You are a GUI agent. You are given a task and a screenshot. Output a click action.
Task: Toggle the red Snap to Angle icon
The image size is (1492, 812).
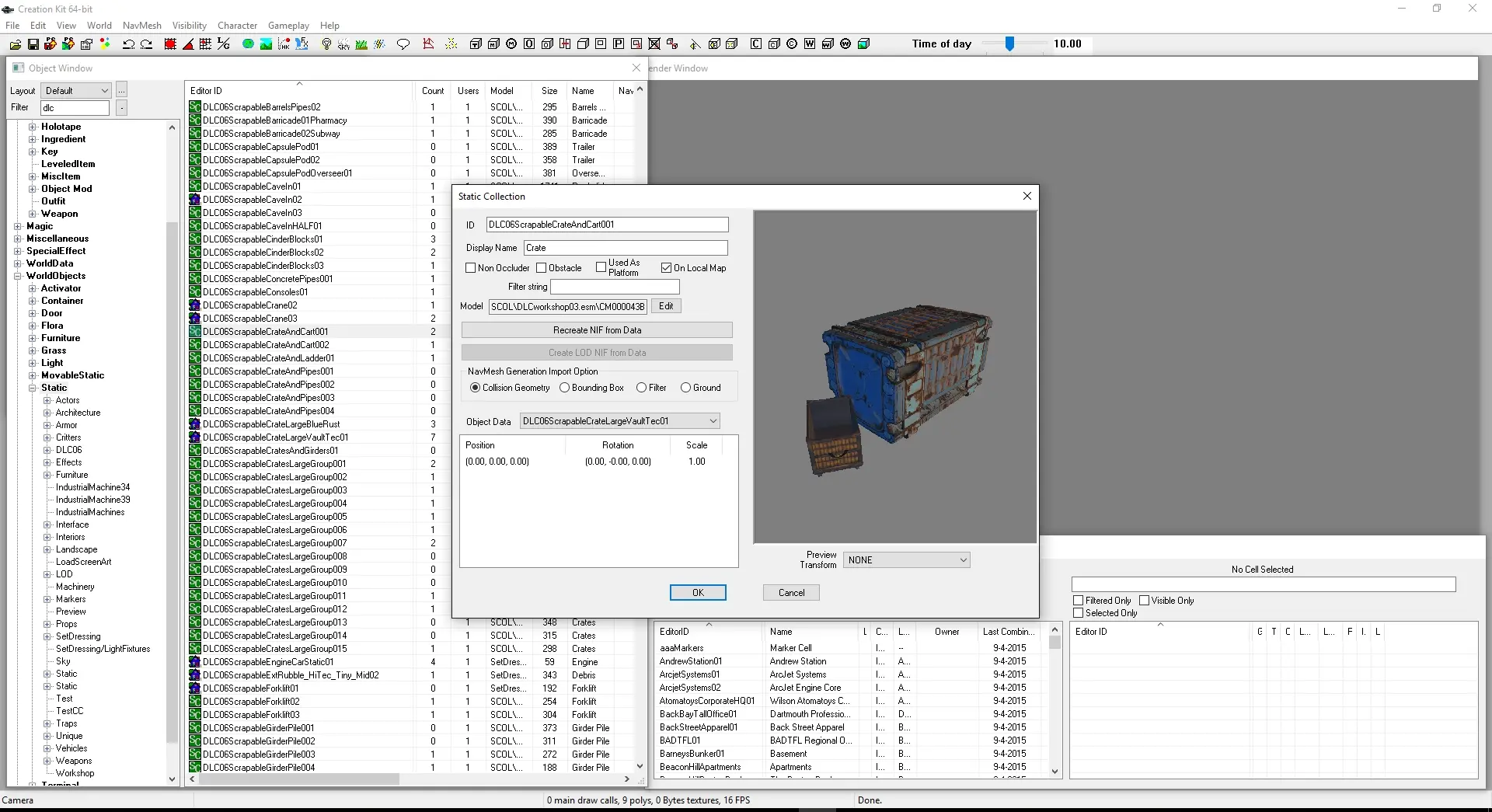click(x=188, y=44)
